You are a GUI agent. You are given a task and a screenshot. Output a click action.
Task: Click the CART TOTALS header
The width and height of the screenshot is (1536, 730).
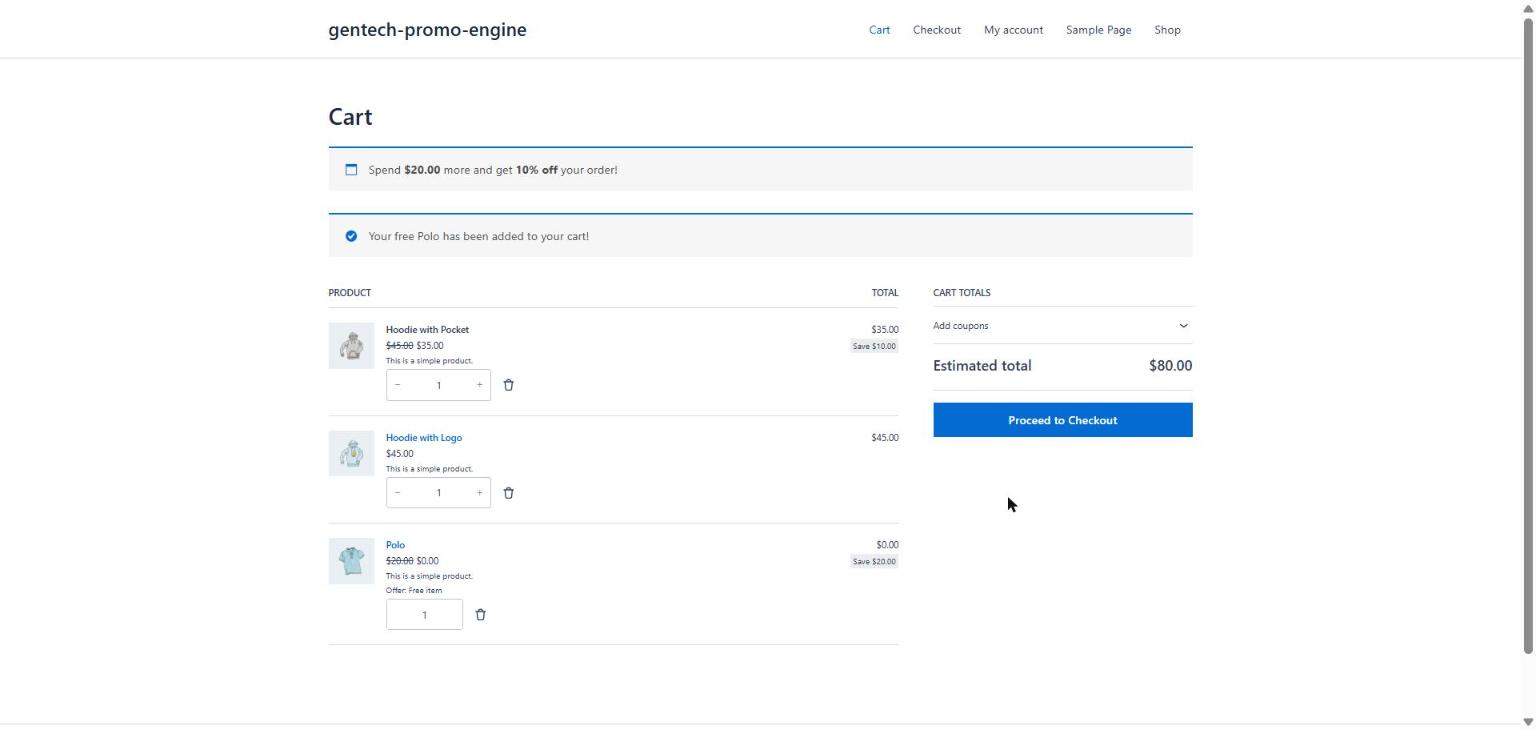[x=962, y=293]
